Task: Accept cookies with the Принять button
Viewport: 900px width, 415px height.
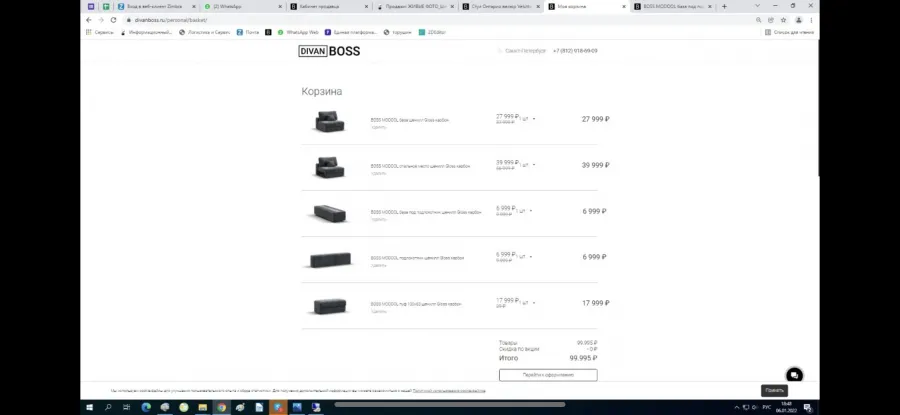Action: [x=774, y=390]
